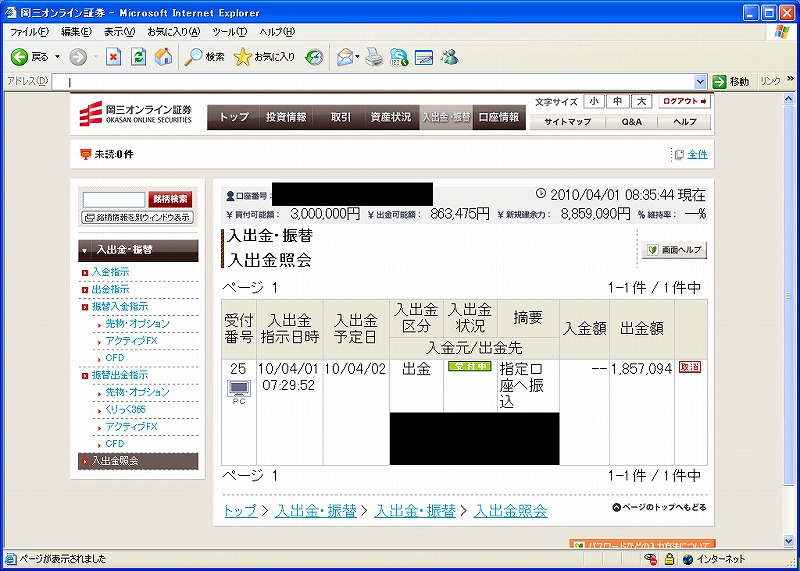This screenshot has height=571, width=800.
Task: Open the 検索 search toolbar button
Action: click(205, 57)
